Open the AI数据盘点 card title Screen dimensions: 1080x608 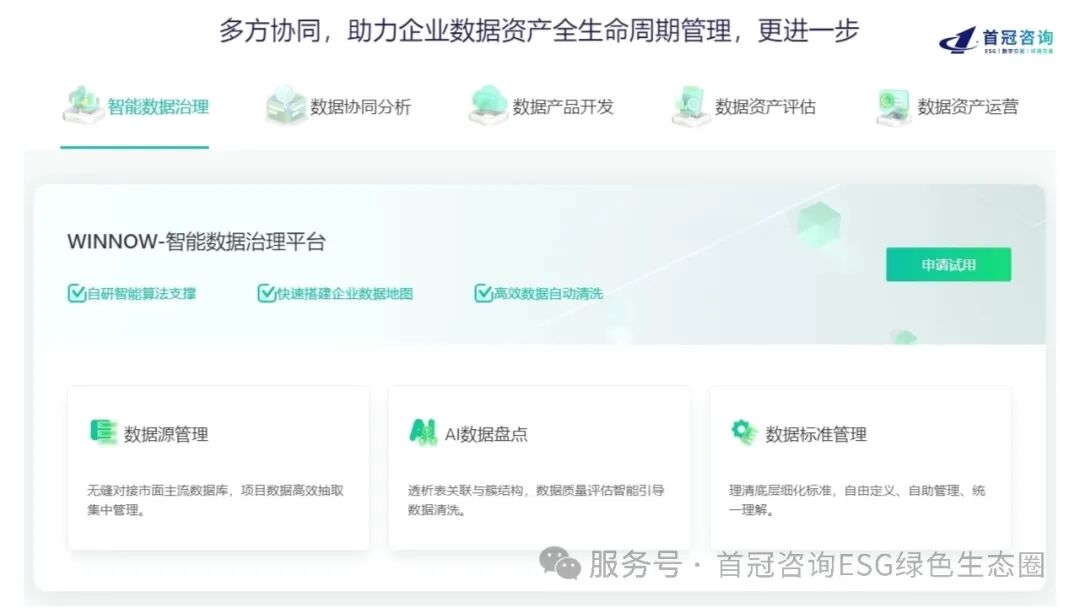click(486, 434)
